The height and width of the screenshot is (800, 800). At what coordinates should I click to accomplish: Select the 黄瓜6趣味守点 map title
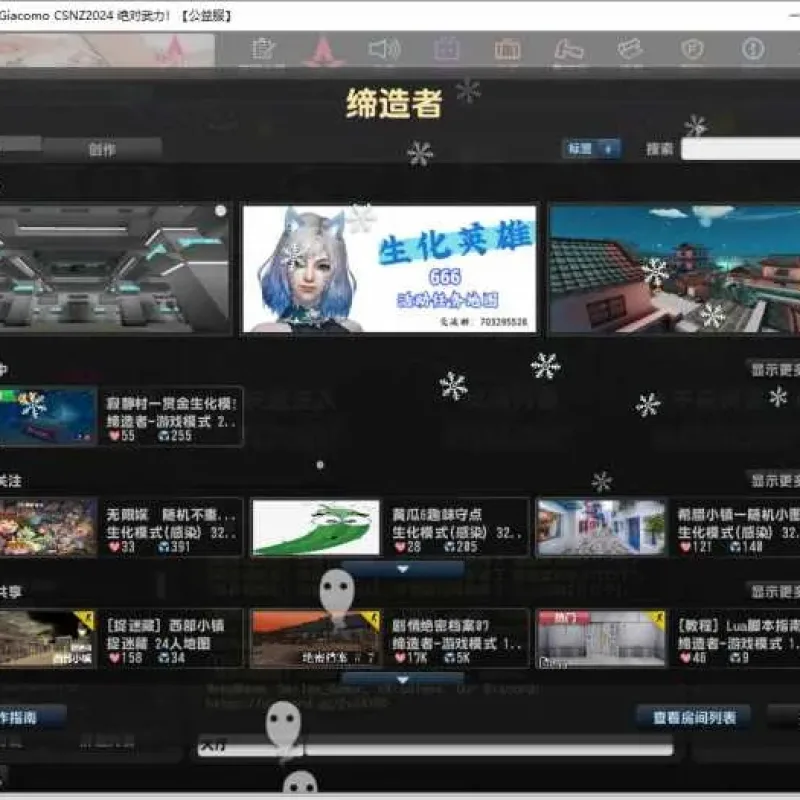pos(437,514)
